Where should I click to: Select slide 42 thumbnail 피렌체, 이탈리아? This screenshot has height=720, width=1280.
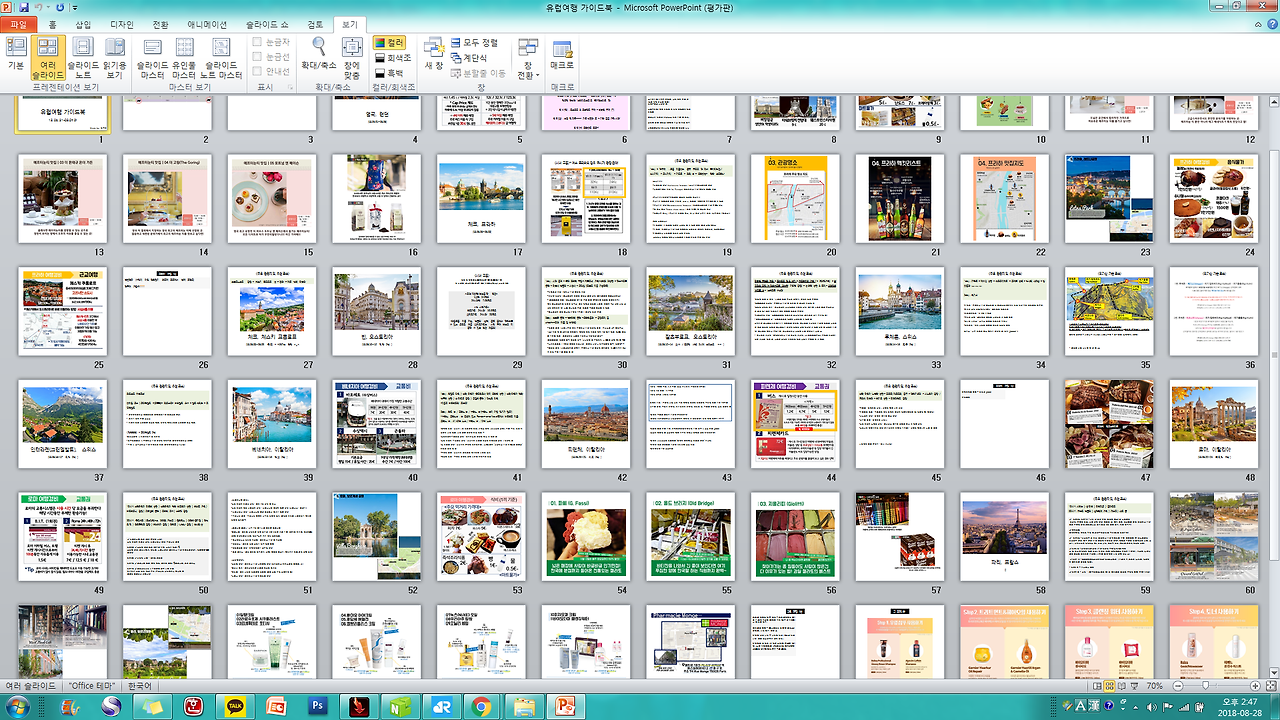[x=587, y=424]
